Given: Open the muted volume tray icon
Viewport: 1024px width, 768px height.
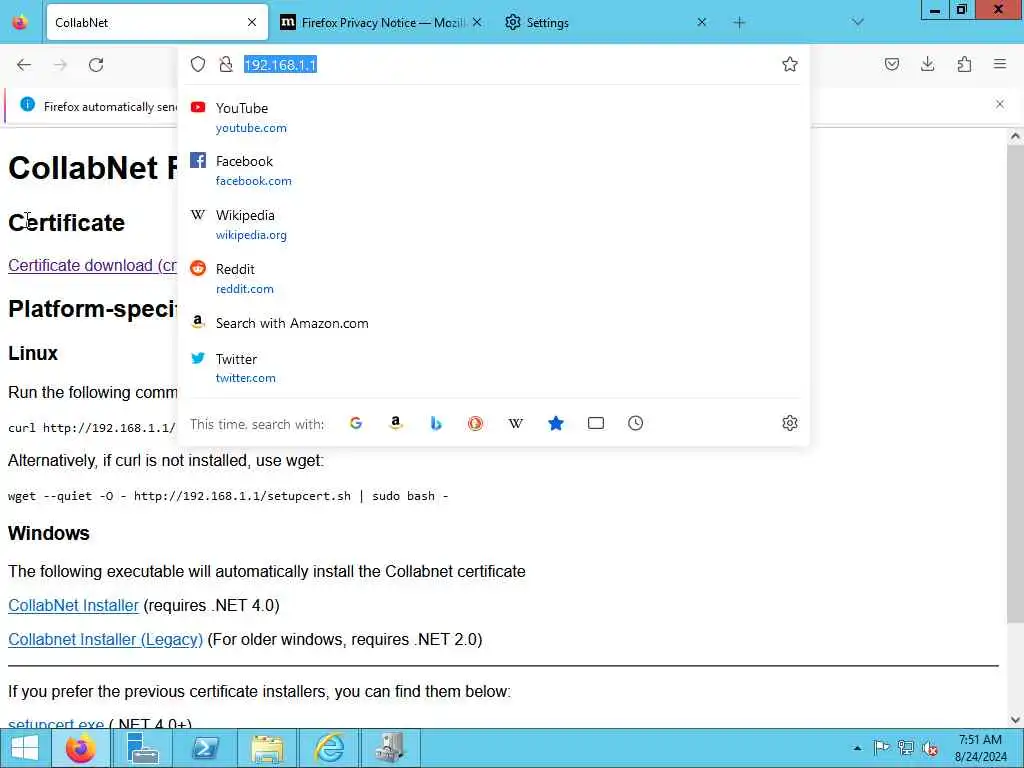Looking at the screenshot, I should (930, 748).
